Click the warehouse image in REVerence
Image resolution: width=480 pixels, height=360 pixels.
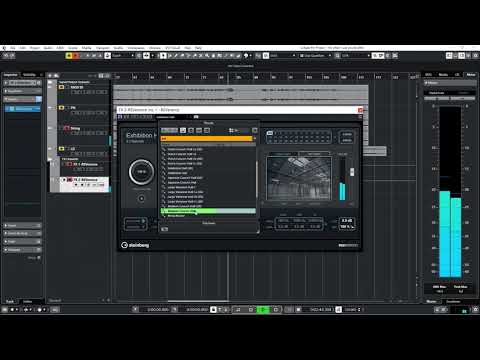(x=299, y=178)
